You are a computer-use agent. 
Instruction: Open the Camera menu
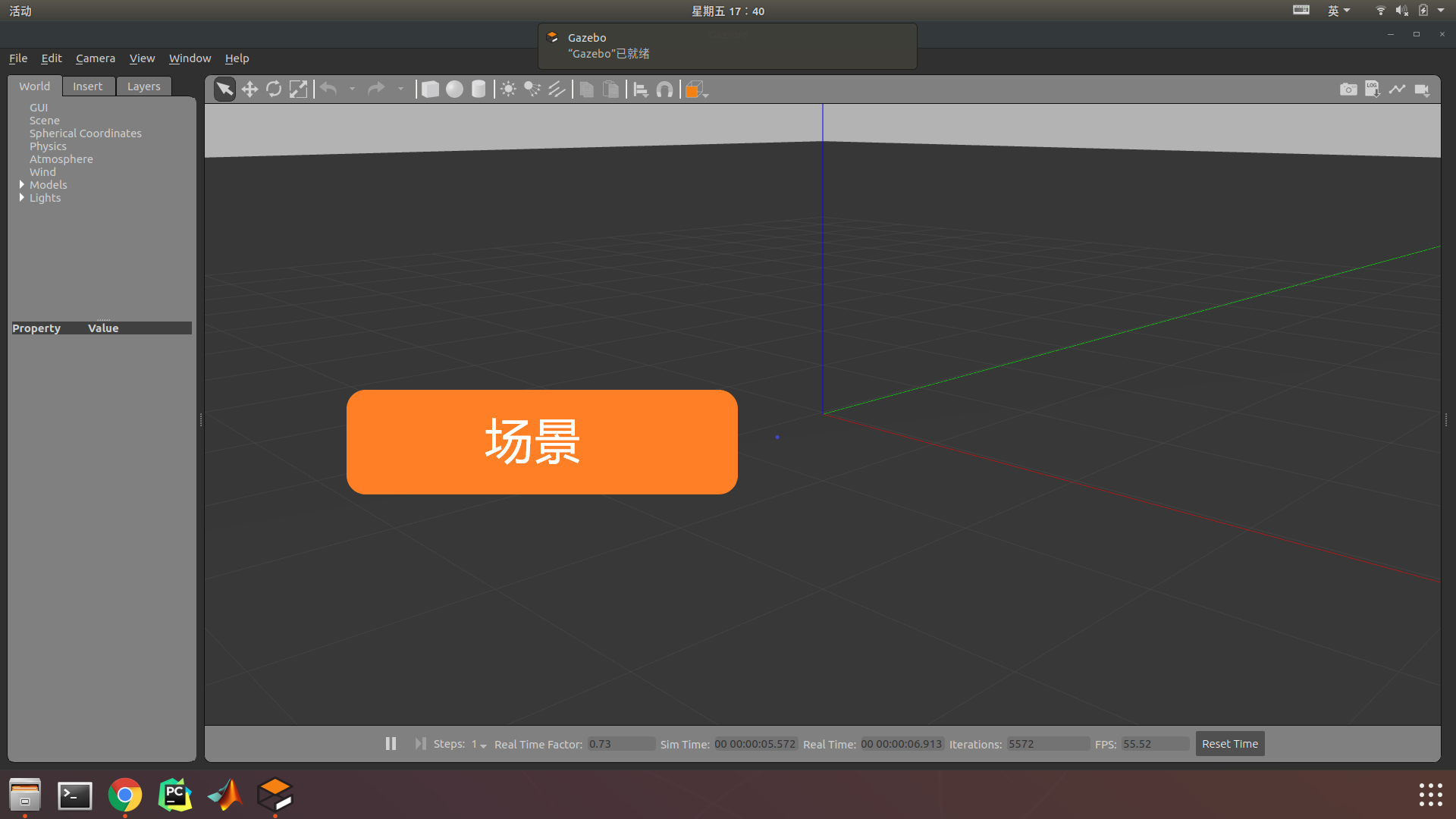click(x=96, y=58)
